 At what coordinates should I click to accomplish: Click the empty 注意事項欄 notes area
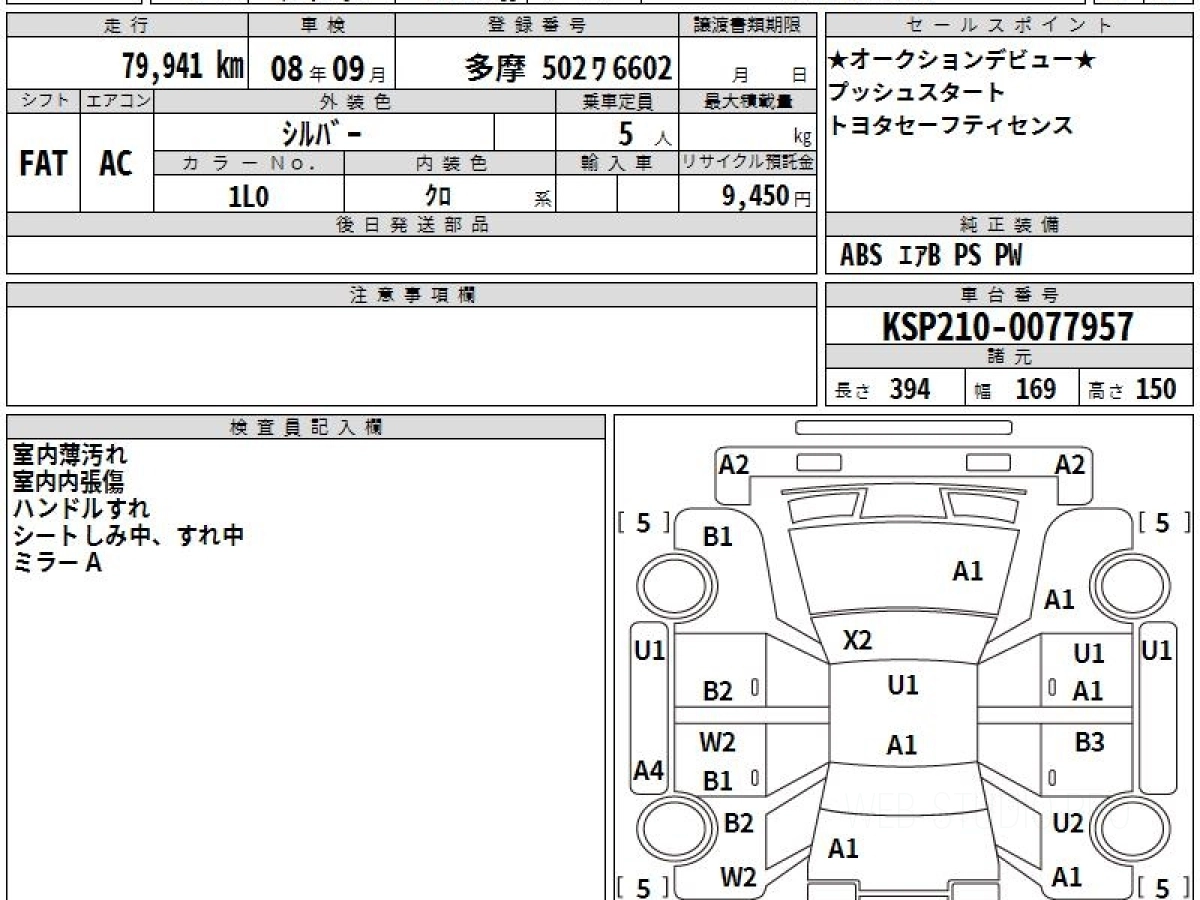pyautogui.click(x=411, y=355)
